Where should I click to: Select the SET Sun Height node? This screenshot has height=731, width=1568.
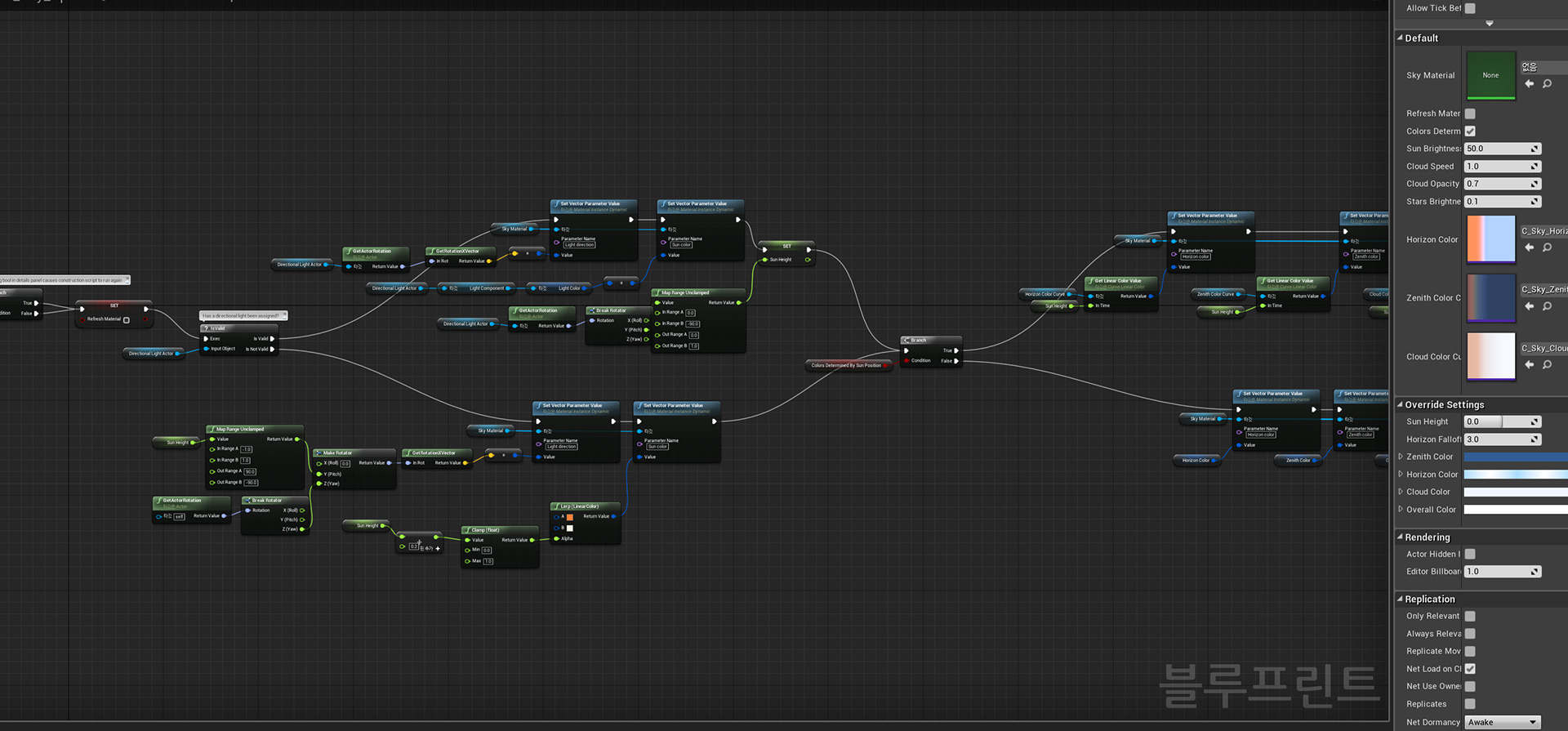click(x=786, y=253)
